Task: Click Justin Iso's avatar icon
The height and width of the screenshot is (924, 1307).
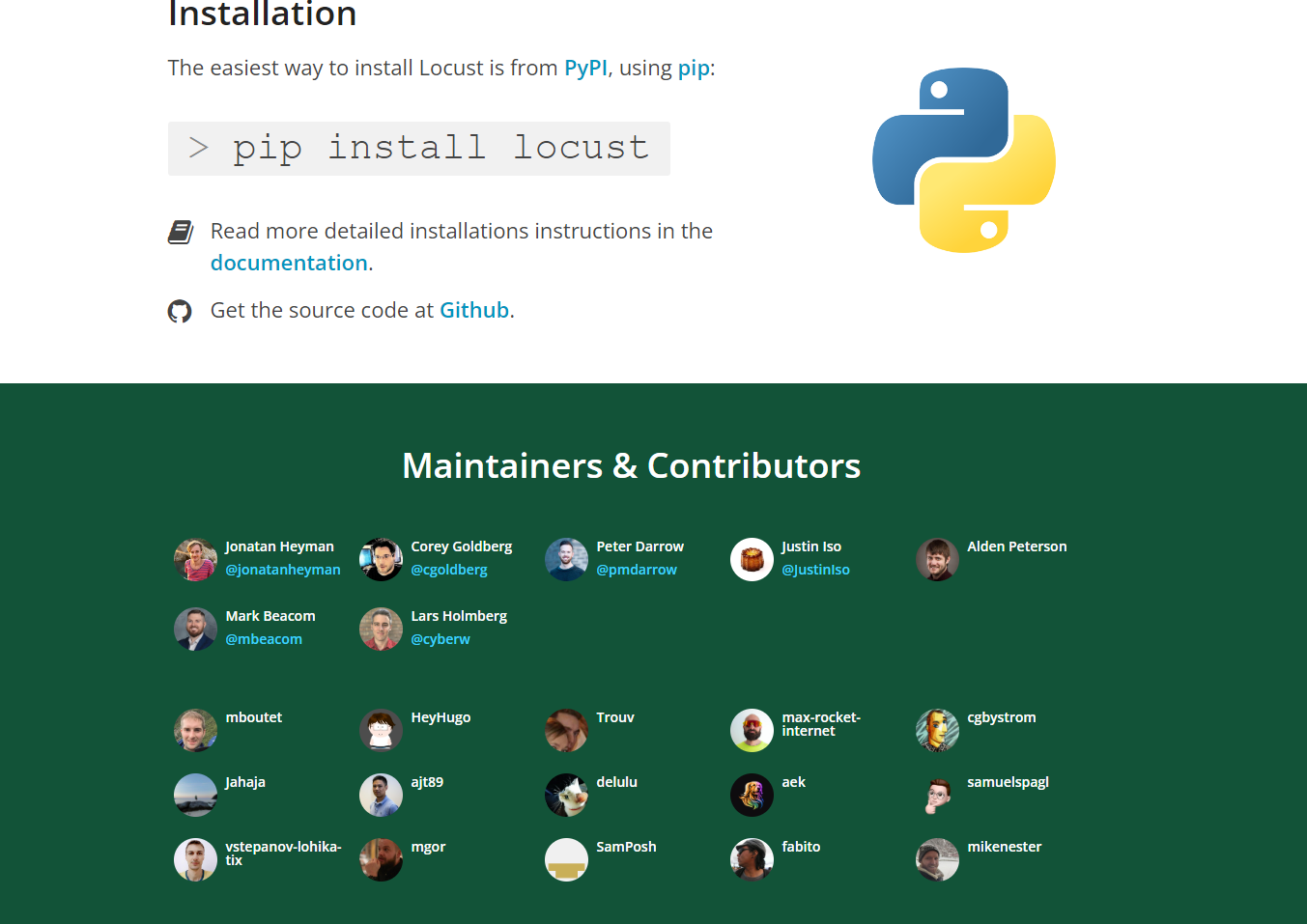Action: tap(752, 559)
